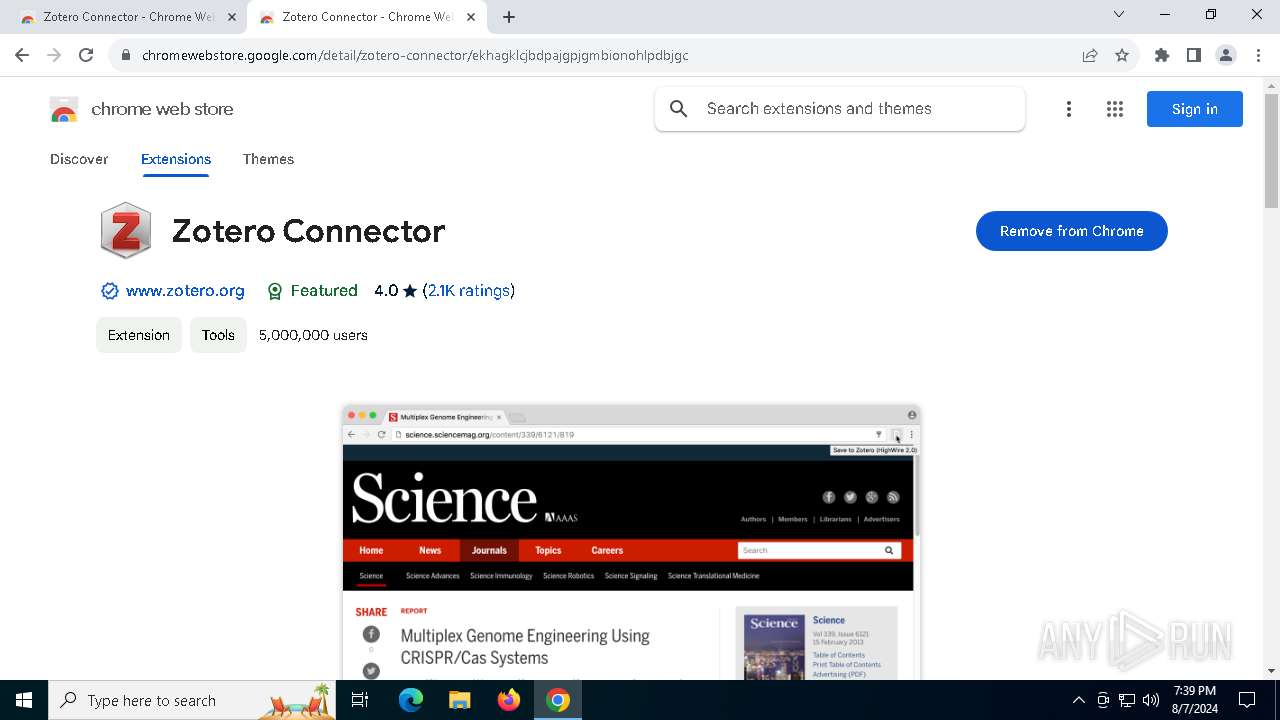The image size is (1280, 720).
Task: Click the Extension category chip
Action: pos(139,335)
